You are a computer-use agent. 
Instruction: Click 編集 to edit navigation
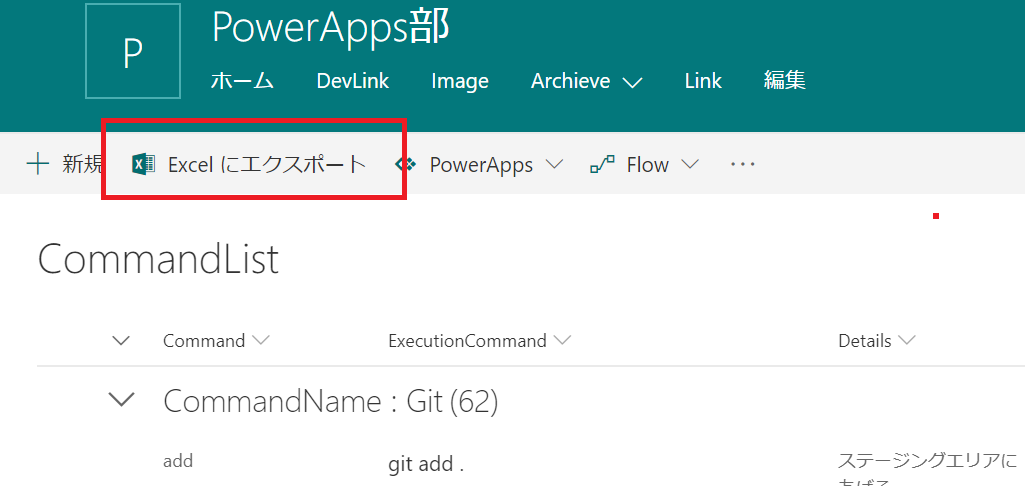point(784,81)
